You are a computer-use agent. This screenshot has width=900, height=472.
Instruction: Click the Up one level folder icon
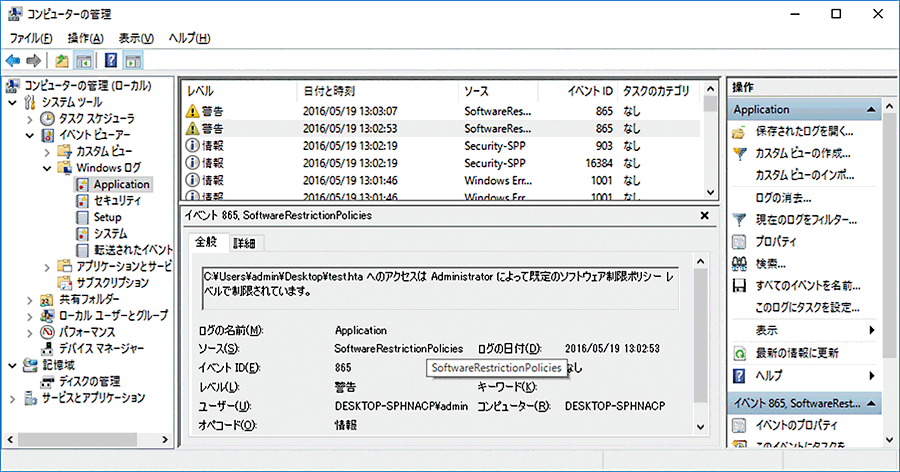tap(63, 61)
